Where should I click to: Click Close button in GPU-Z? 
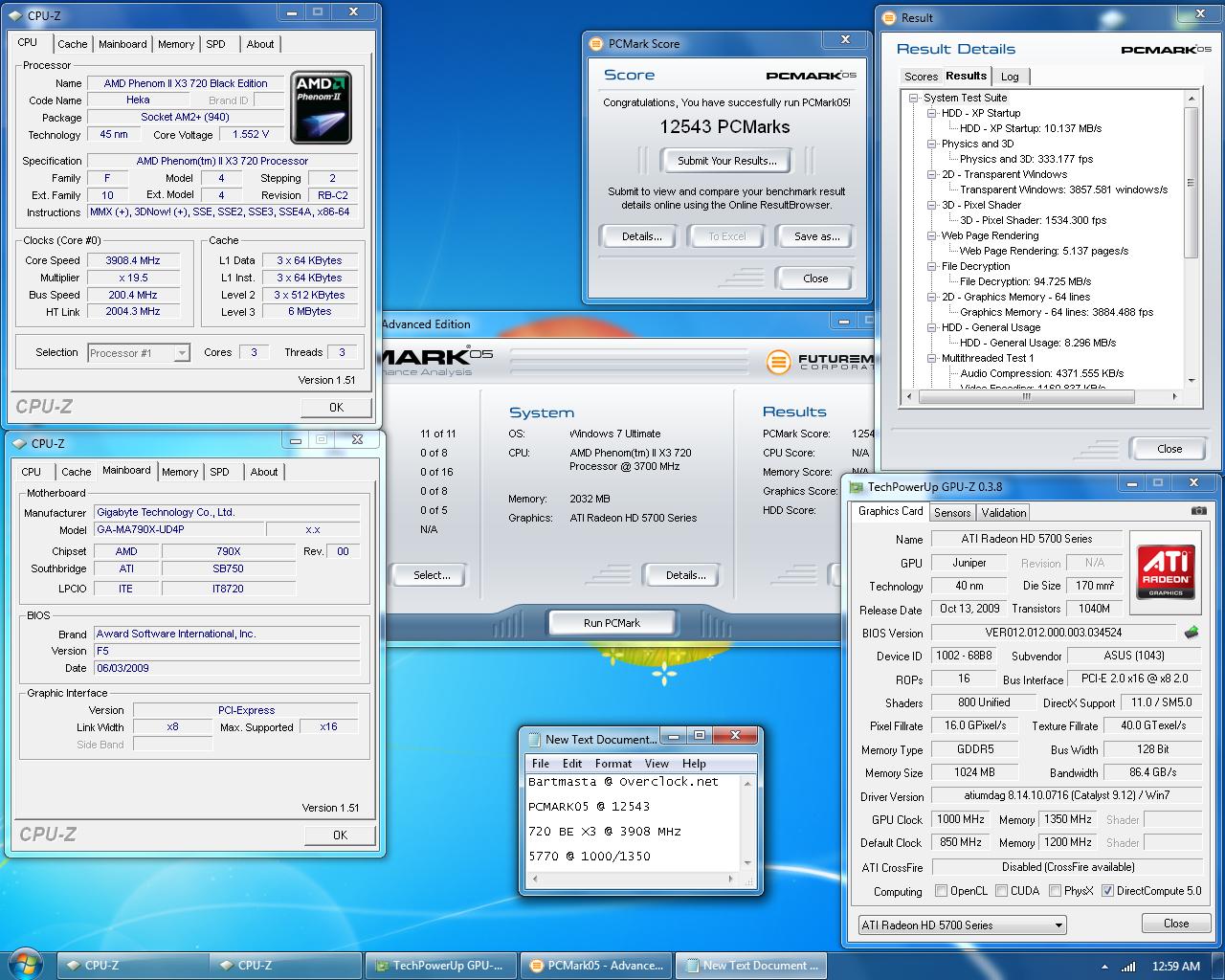1176,924
